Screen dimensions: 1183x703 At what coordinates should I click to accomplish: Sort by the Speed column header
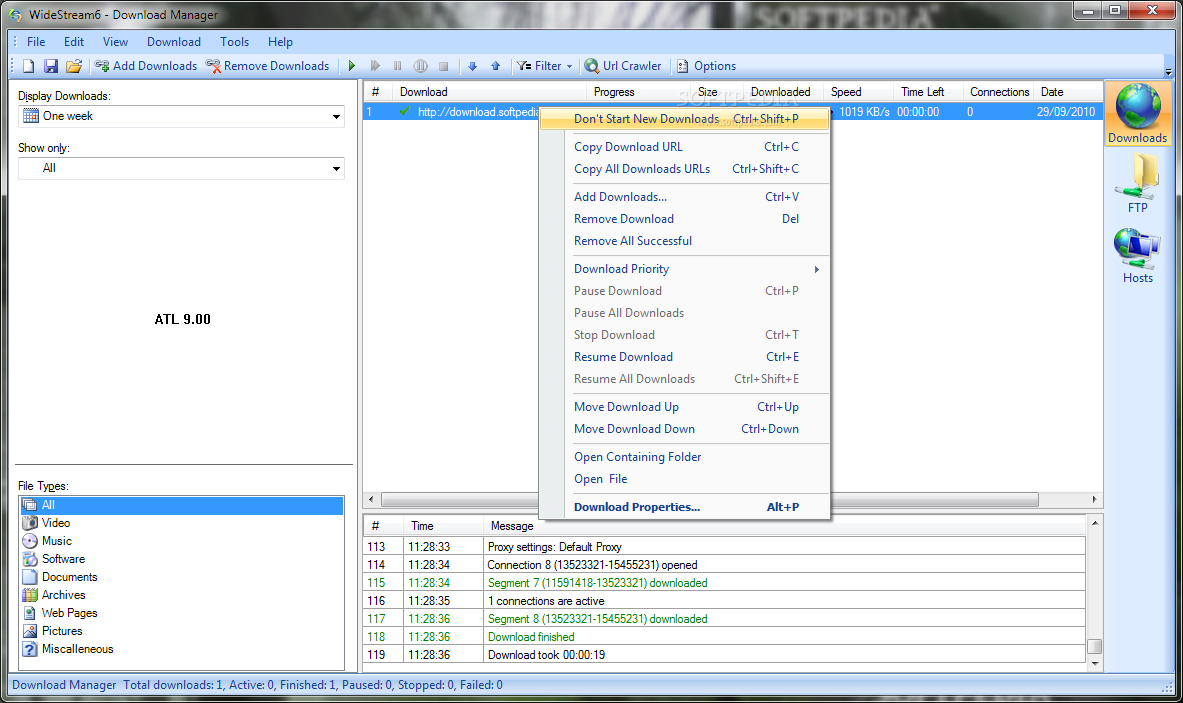846,92
